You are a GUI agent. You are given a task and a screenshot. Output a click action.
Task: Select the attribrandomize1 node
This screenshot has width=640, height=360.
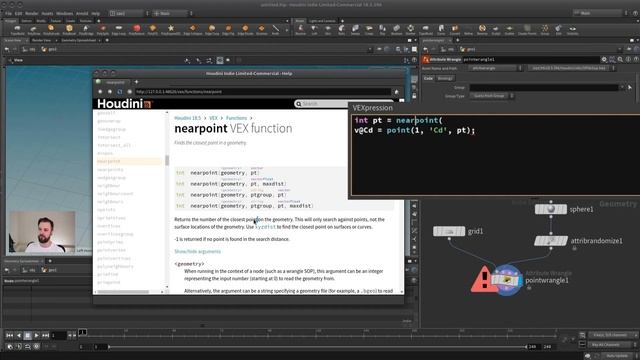tap(551, 241)
